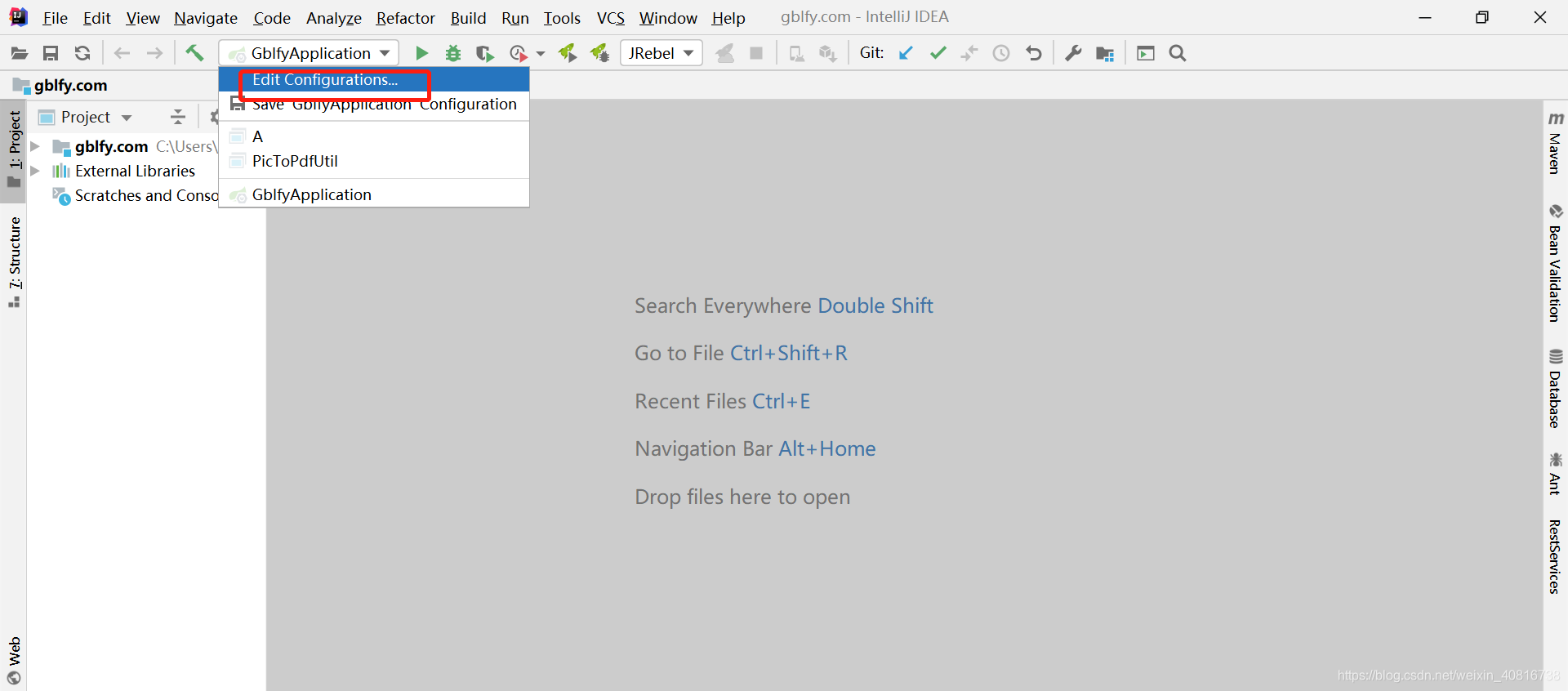Open the Ant tool window
The height and width of the screenshot is (691, 1568).
click(1555, 474)
